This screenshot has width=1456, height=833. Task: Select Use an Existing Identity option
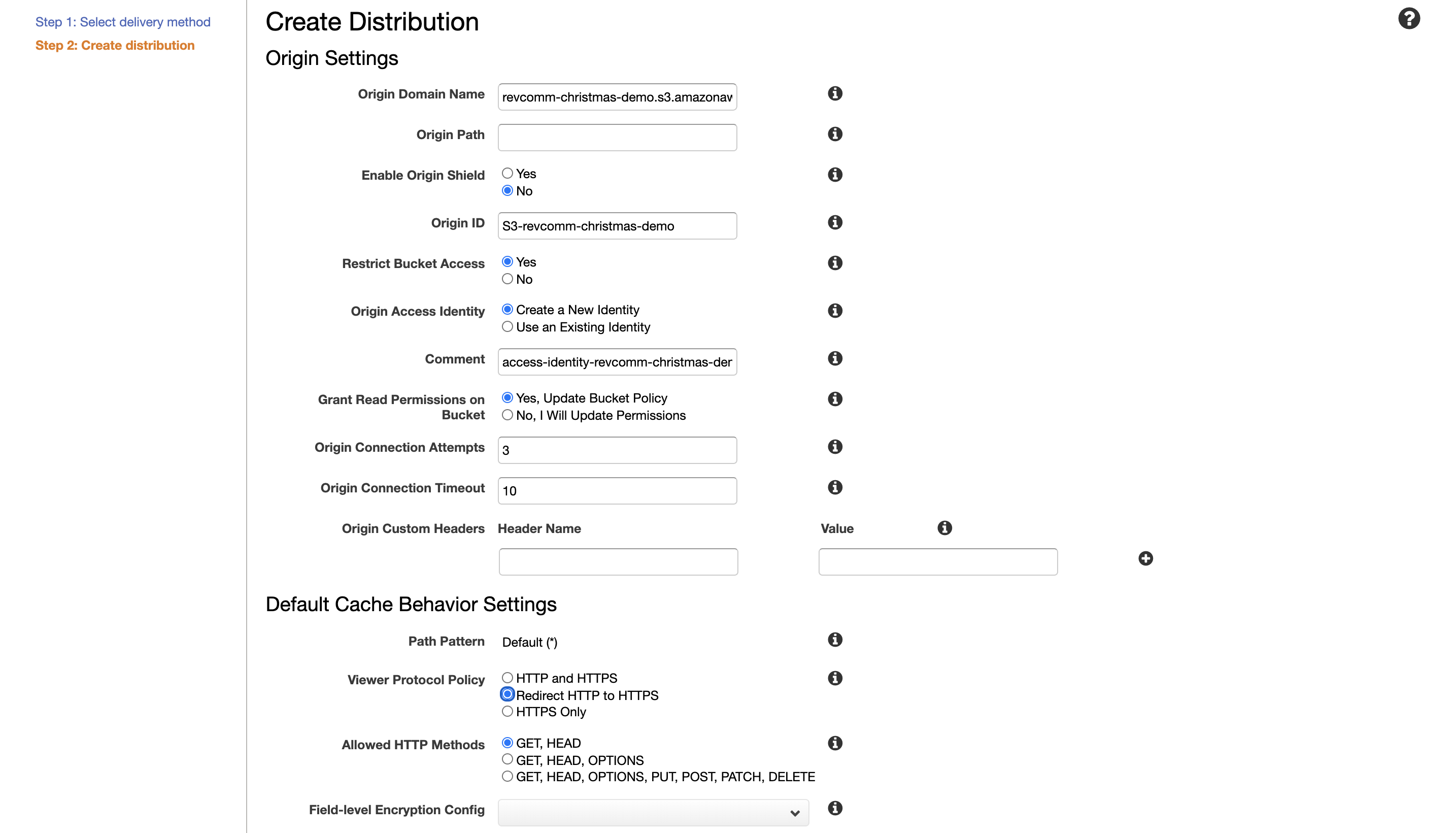pyautogui.click(x=507, y=327)
